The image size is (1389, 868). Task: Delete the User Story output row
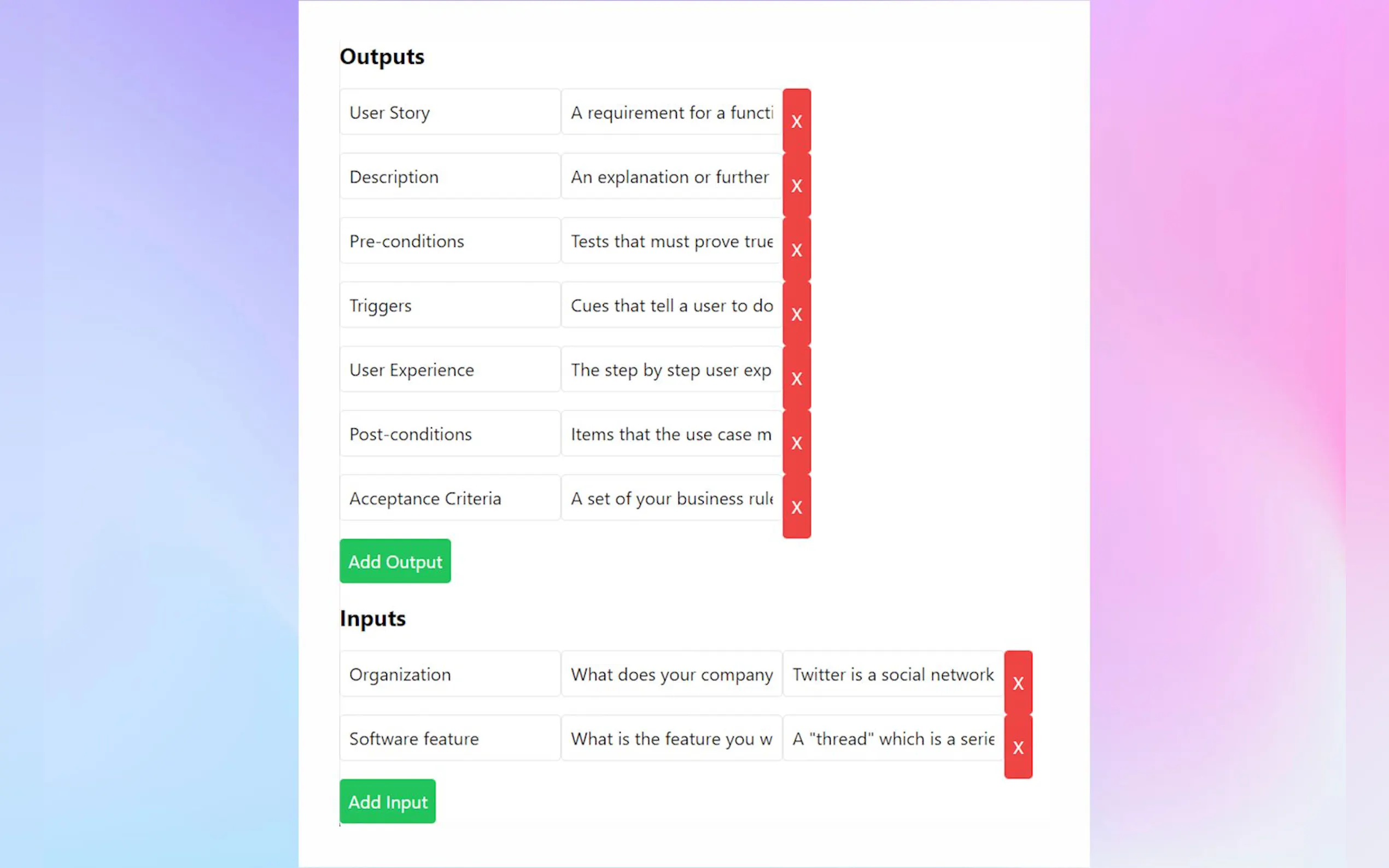coord(796,121)
